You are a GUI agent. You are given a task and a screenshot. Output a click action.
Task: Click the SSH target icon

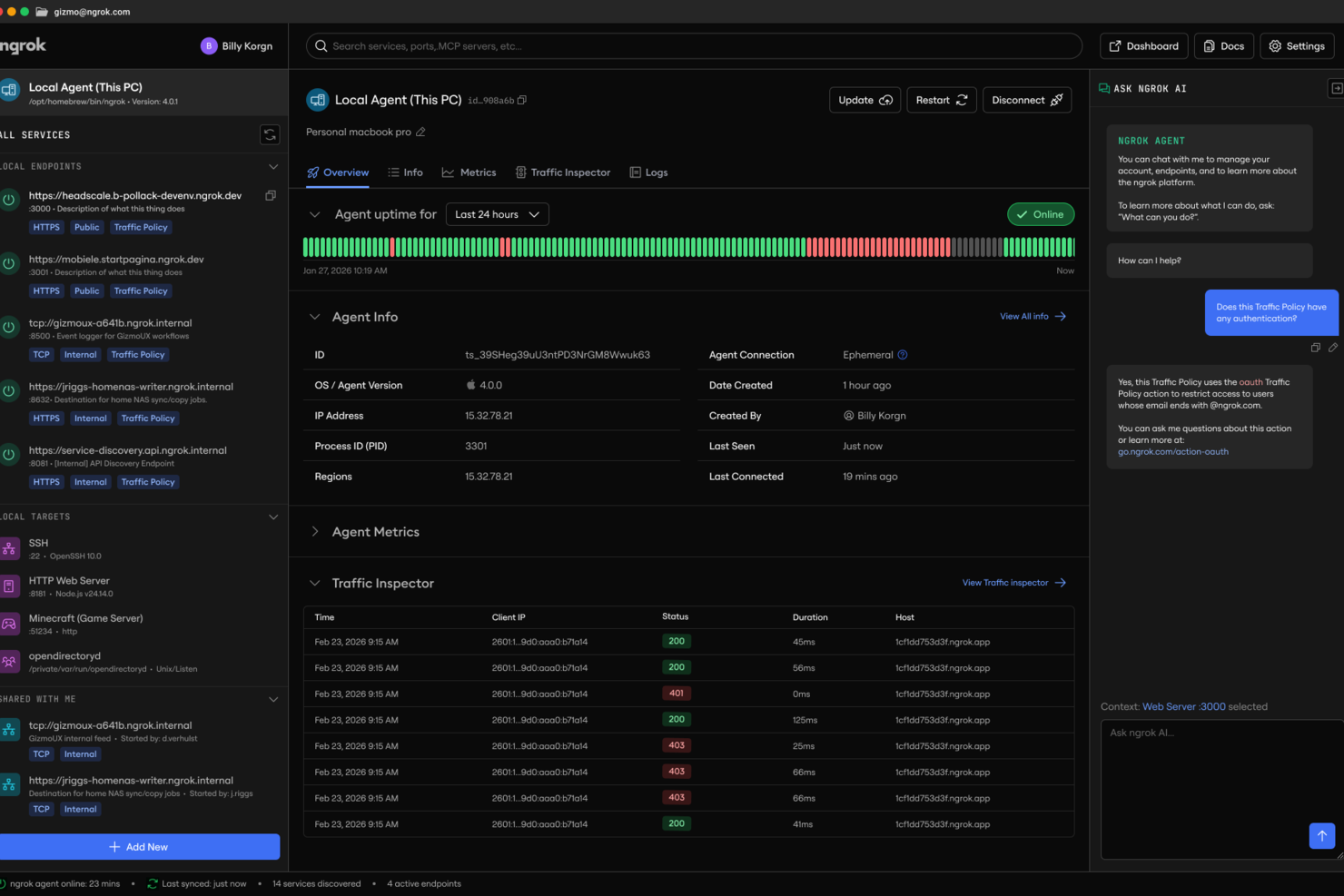point(9,548)
